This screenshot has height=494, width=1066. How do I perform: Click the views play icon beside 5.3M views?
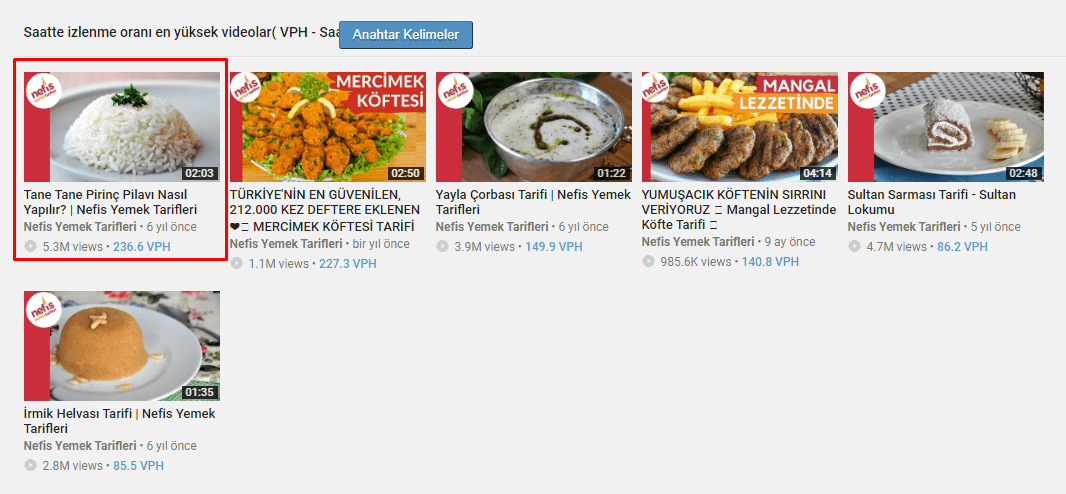click(30, 246)
